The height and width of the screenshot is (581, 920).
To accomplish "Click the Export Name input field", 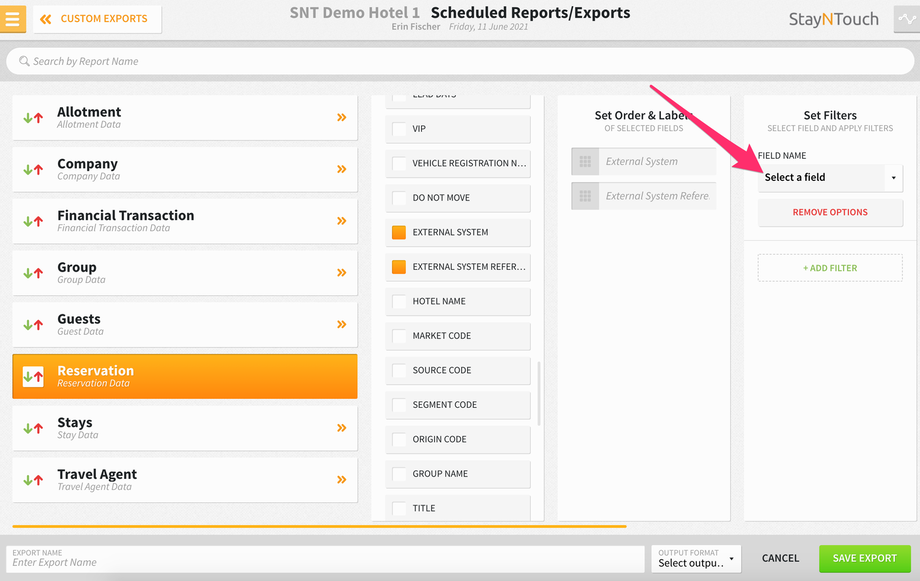I will click(x=325, y=559).
